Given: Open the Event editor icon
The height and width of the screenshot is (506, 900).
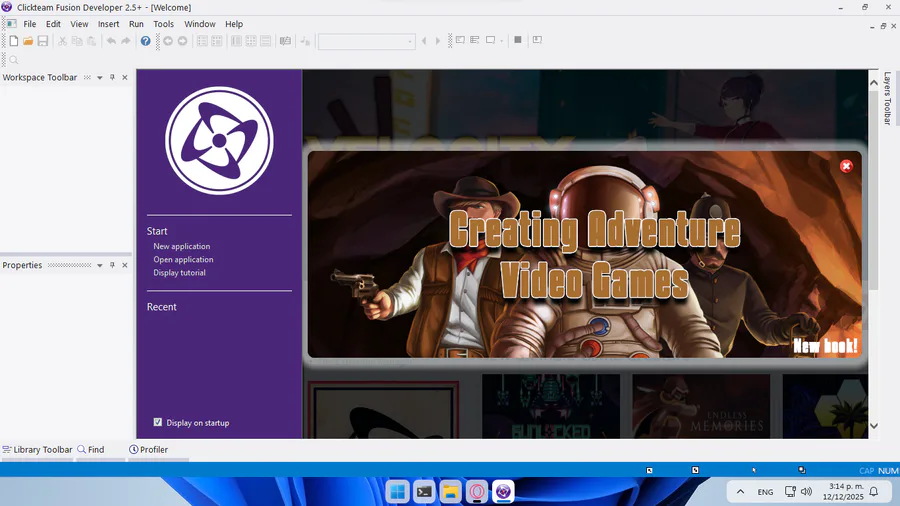Looking at the screenshot, I should 251,41.
